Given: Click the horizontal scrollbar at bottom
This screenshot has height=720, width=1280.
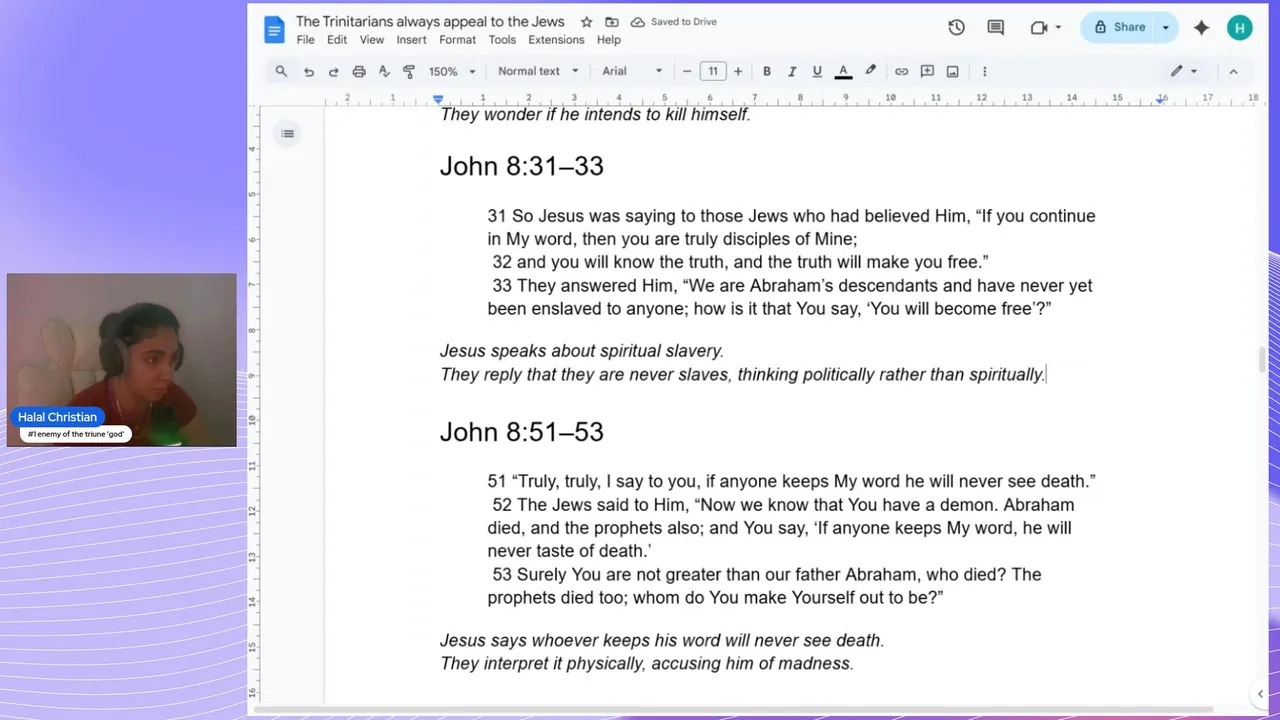Looking at the screenshot, I should 734,710.
